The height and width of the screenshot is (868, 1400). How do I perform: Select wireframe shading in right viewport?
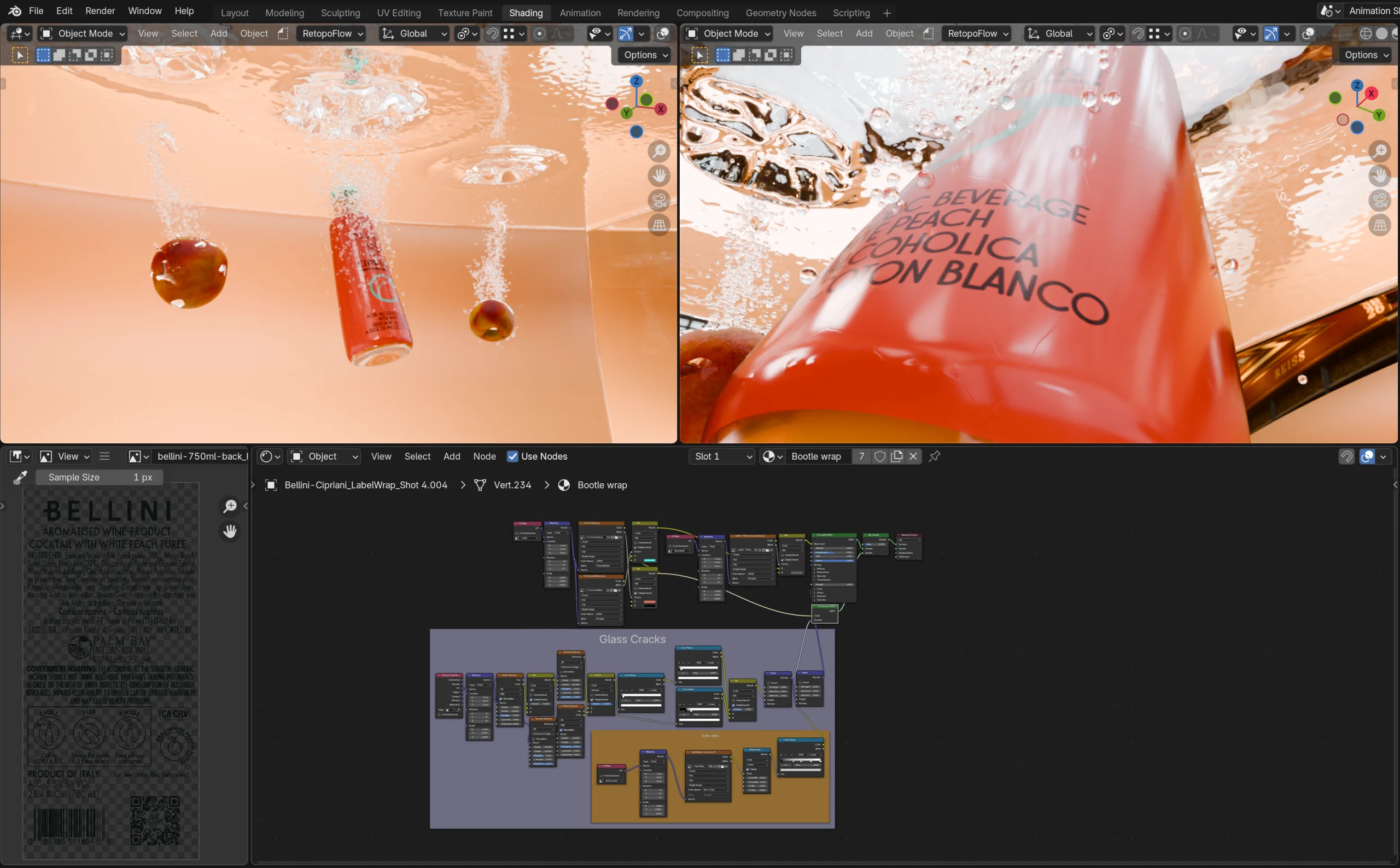point(1366,33)
